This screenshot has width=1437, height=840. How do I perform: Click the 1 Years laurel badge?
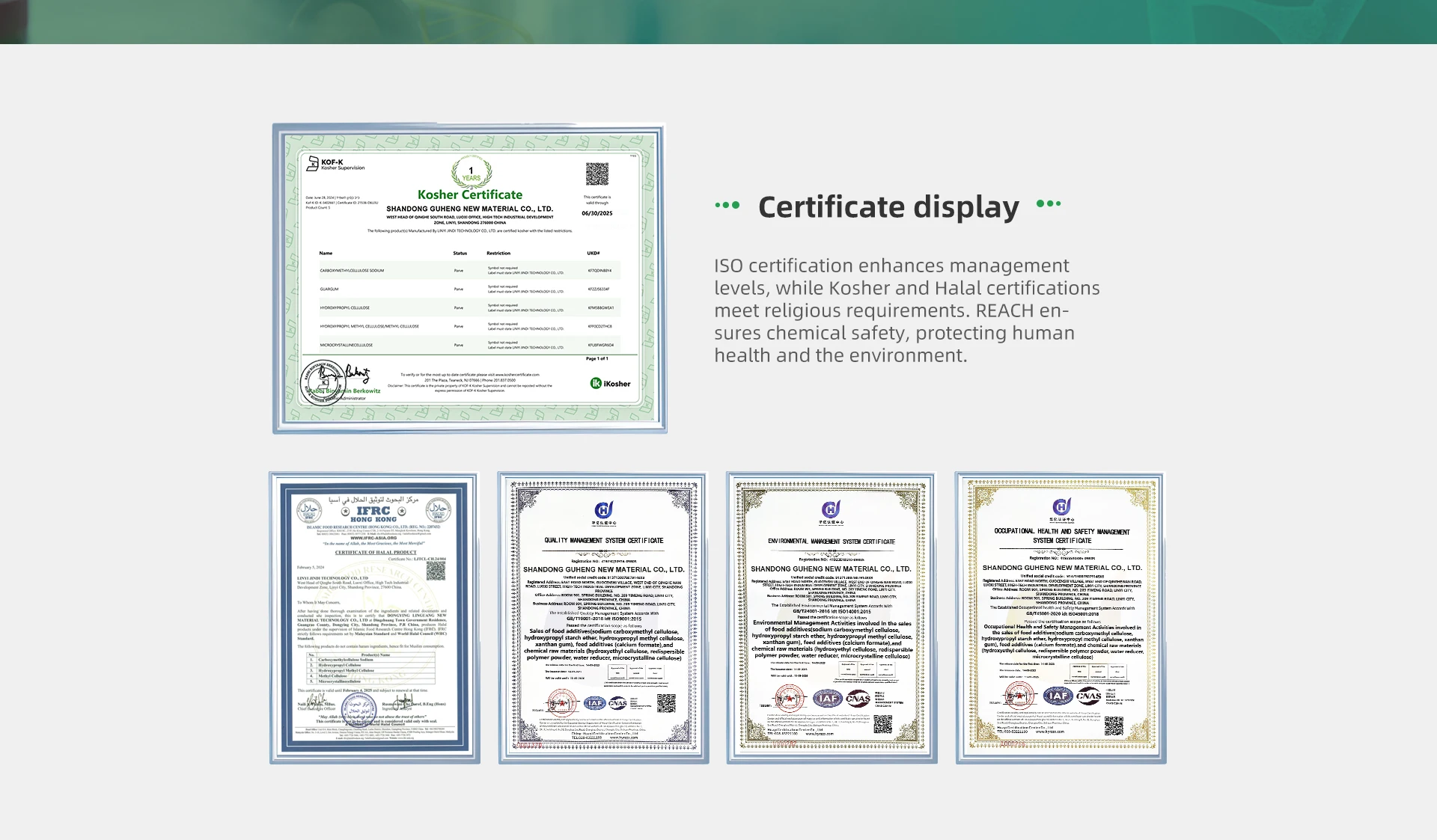471,173
